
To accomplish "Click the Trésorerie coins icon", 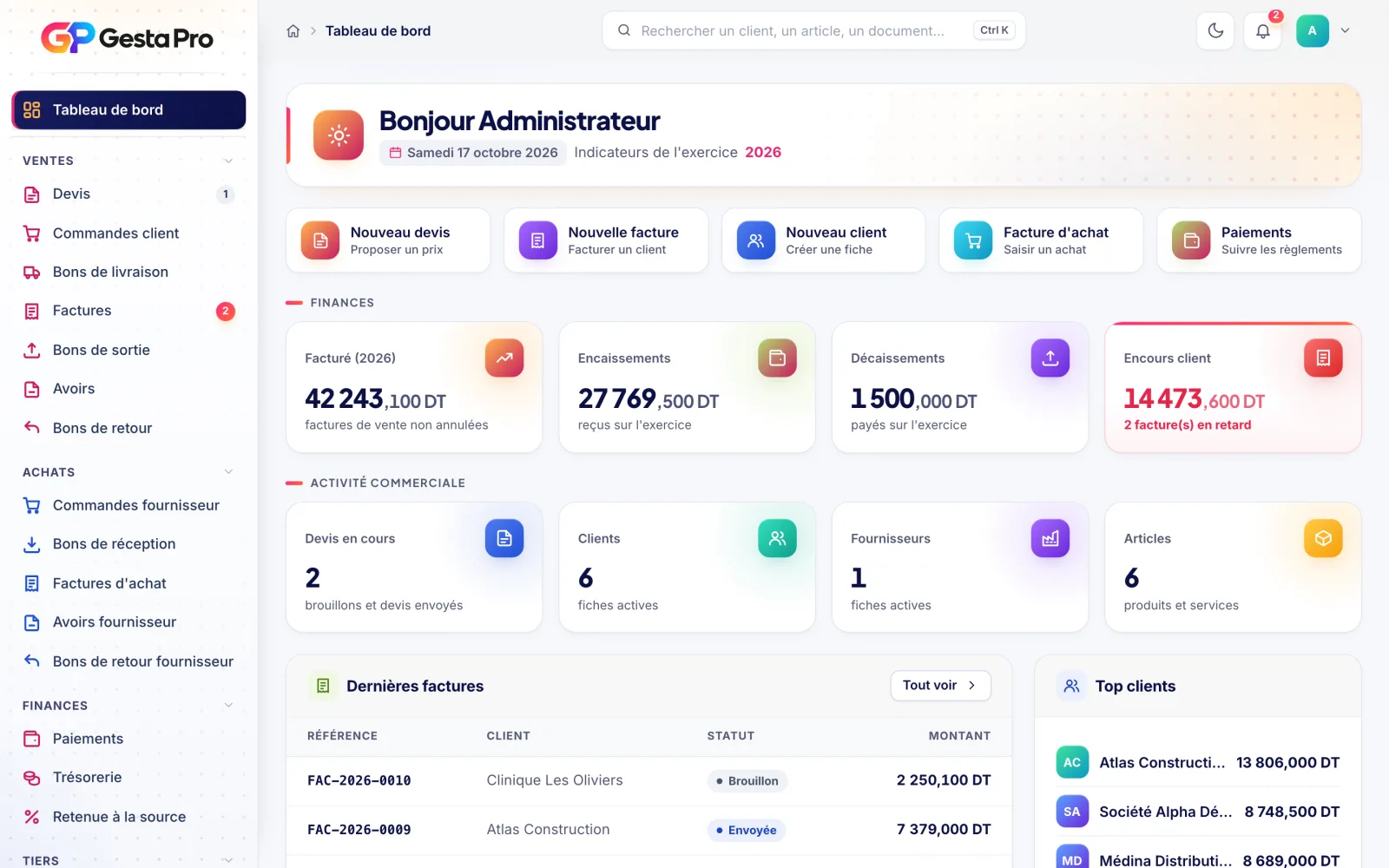I will [x=32, y=778].
